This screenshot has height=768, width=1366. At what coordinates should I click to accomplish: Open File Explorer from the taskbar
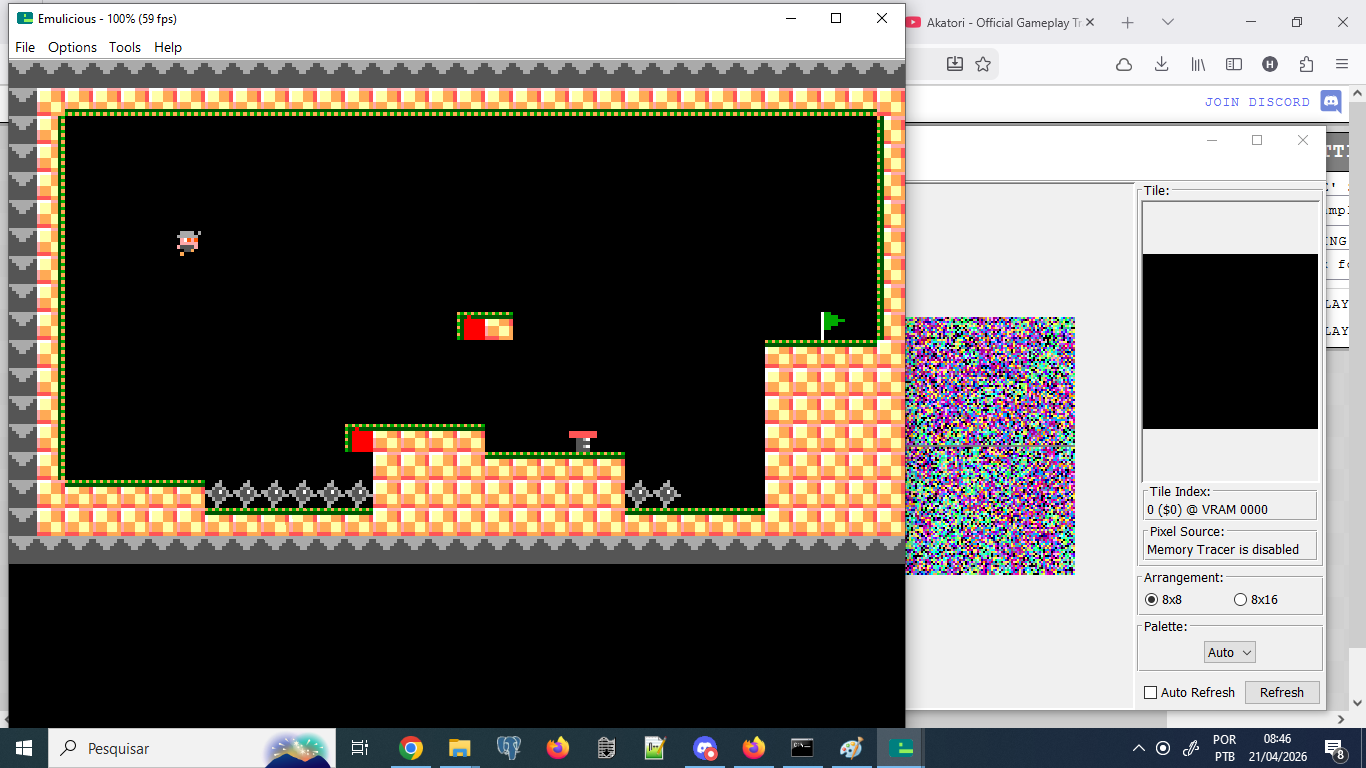(x=459, y=748)
